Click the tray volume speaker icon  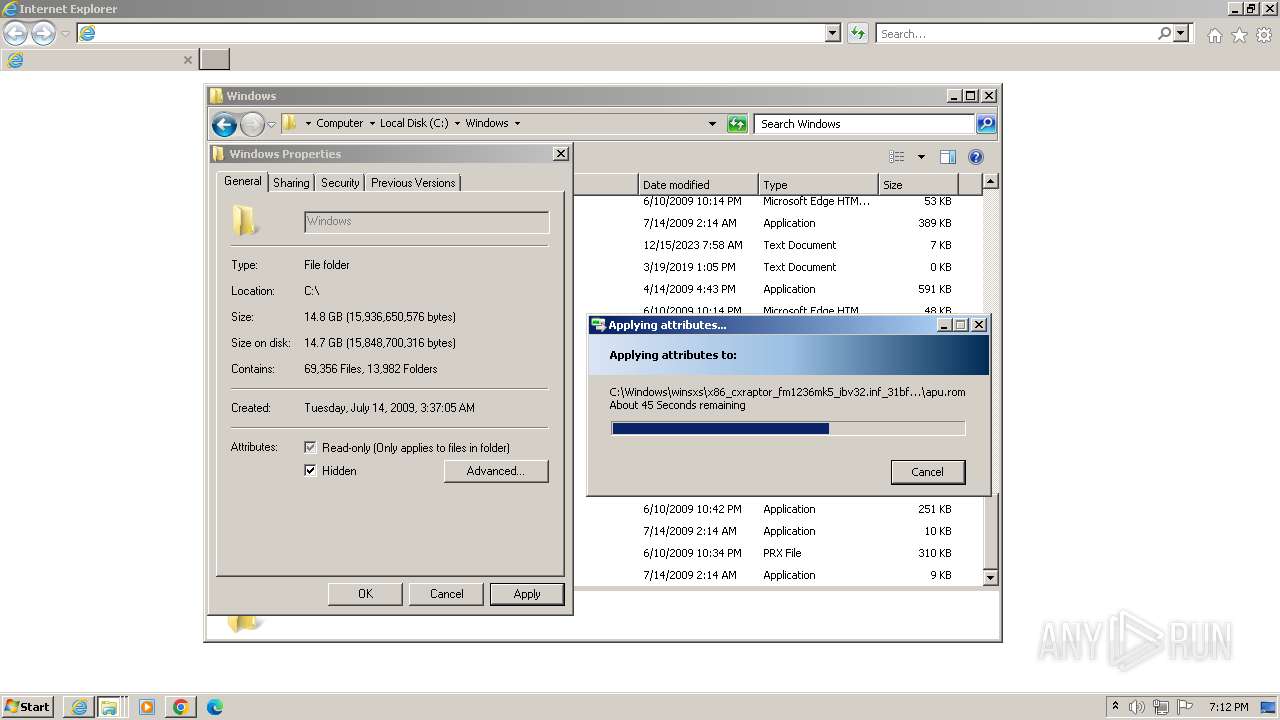pyautogui.click(x=1138, y=707)
